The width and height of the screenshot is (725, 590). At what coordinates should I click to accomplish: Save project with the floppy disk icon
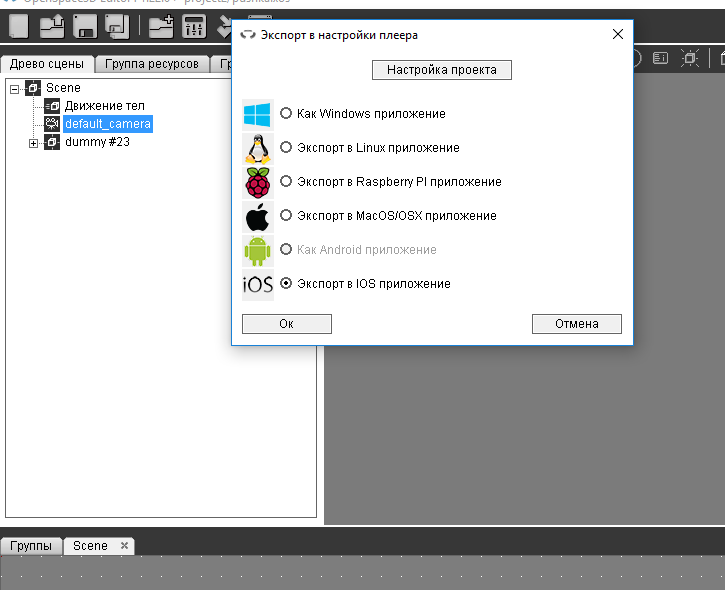coord(85,26)
